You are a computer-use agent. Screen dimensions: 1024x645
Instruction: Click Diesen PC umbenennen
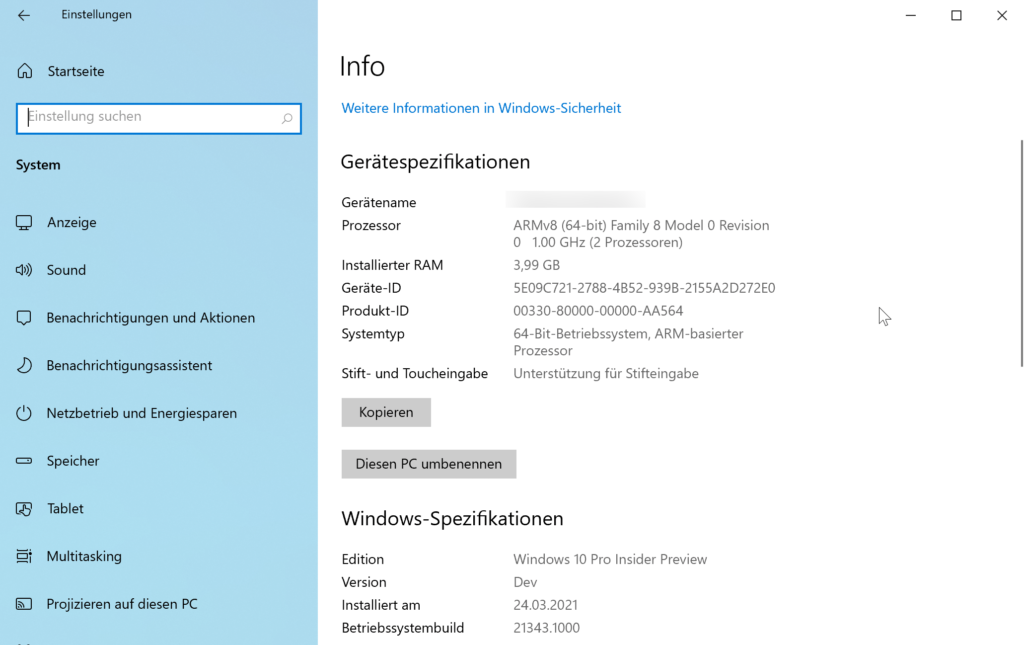pyautogui.click(x=428, y=463)
